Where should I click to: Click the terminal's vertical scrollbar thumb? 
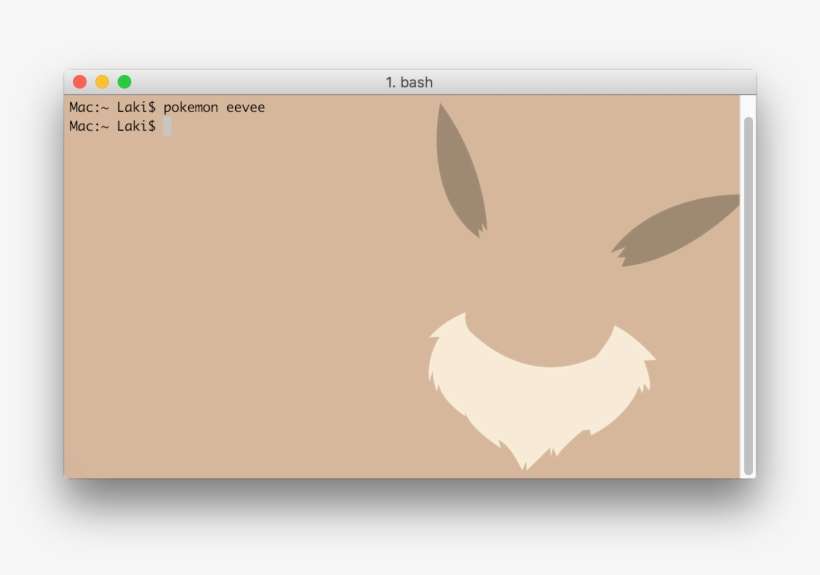(x=748, y=296)
